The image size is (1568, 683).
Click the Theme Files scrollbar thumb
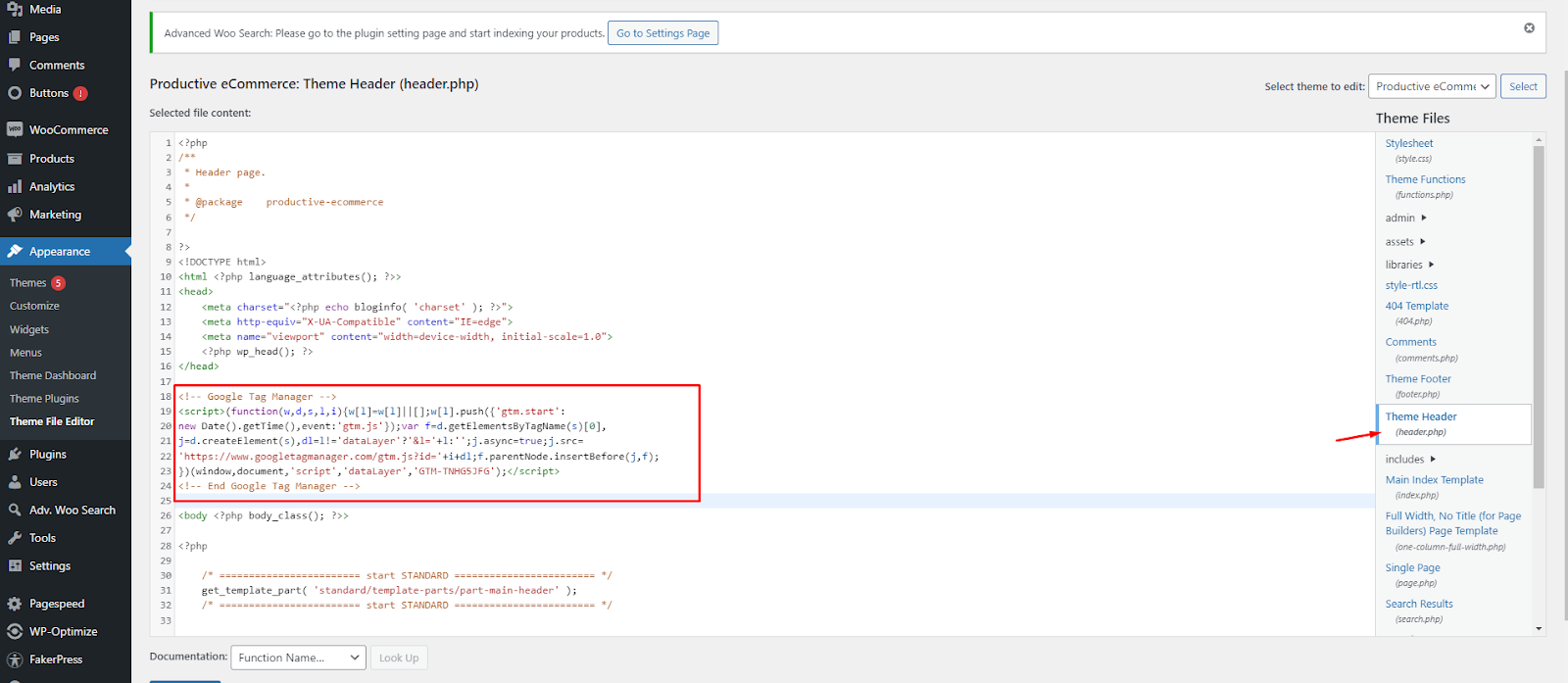pyautogui.click(x=1539, y=316)
